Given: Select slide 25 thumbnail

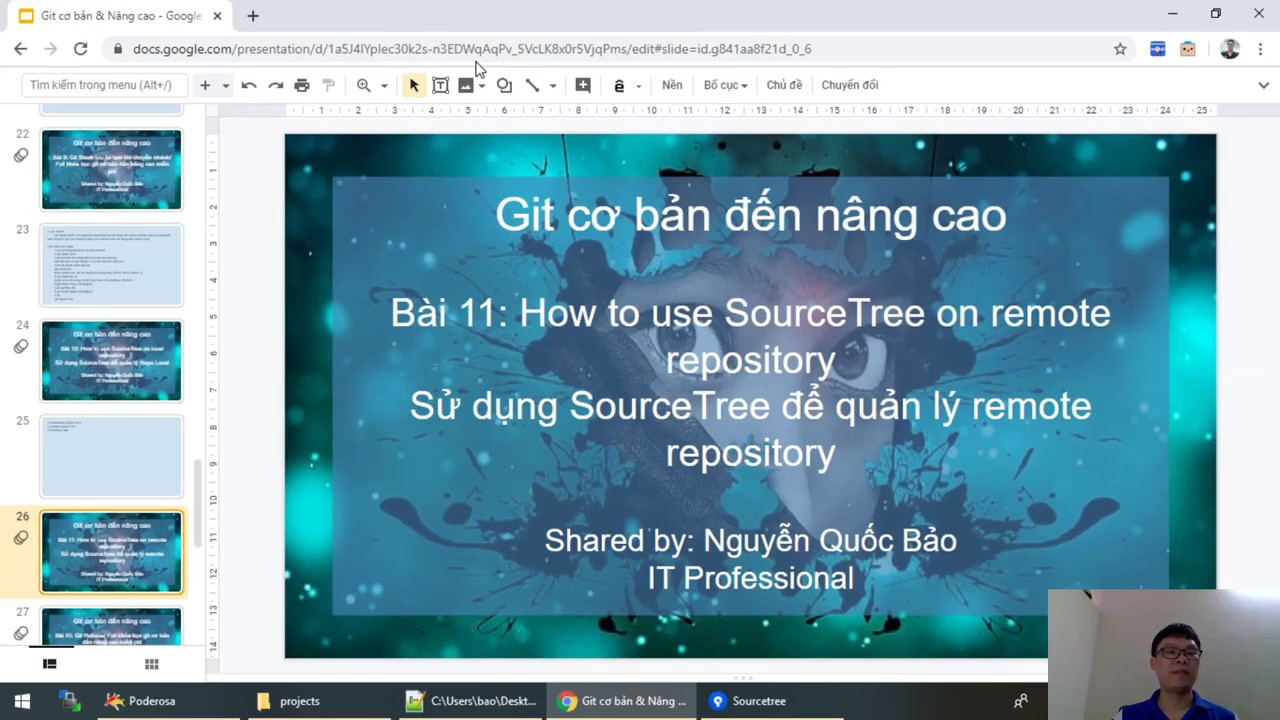Looking at the screenshot, I should tap(111, 457).
